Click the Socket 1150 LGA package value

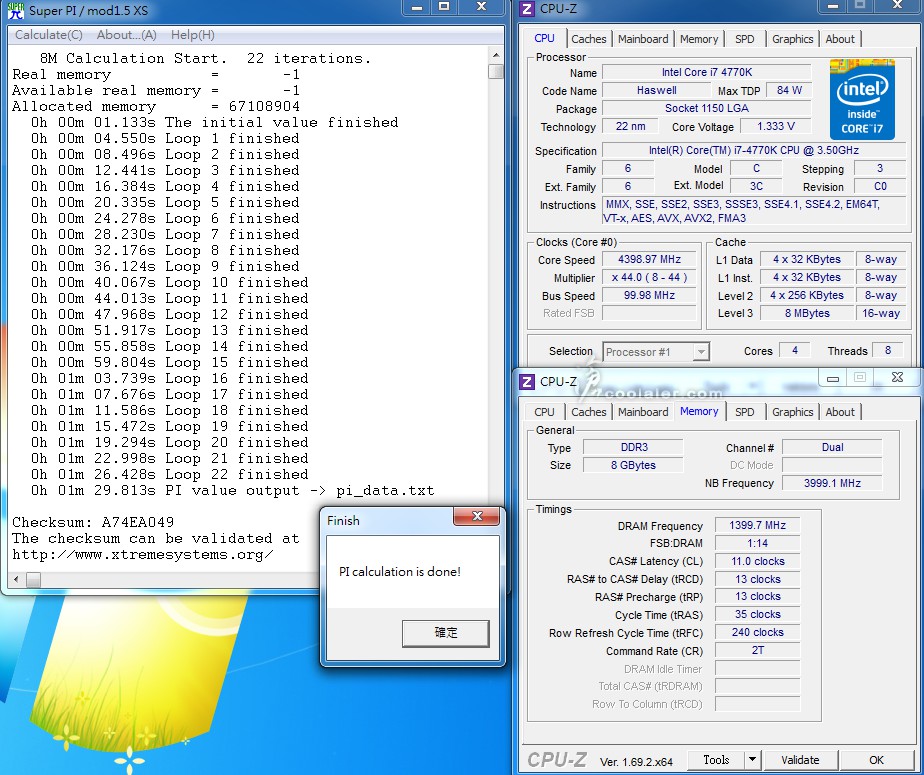[707, 108]
